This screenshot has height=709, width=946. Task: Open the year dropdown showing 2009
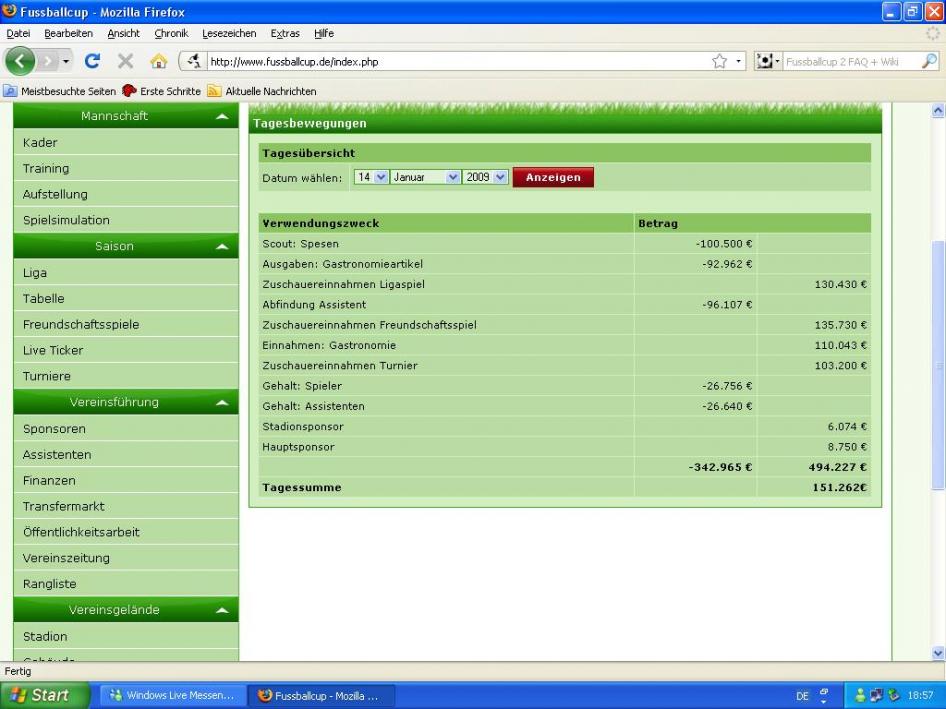click(486, 177)
